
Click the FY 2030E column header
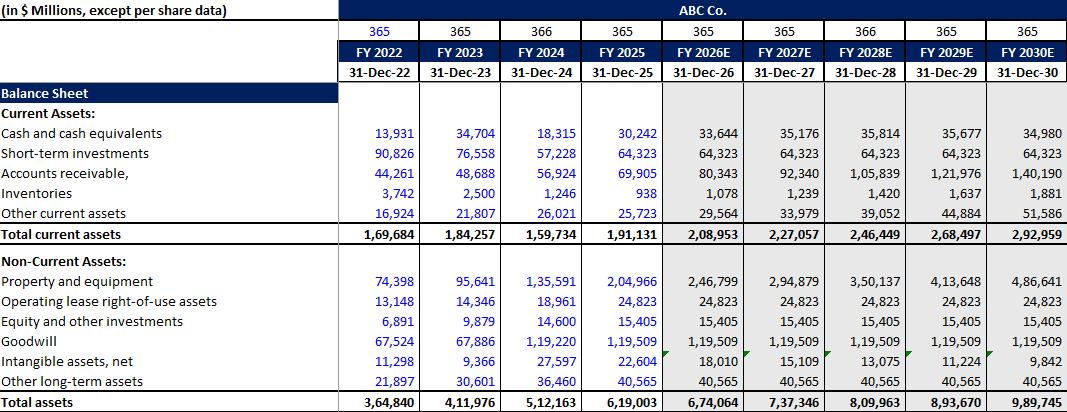point(1027,52)
